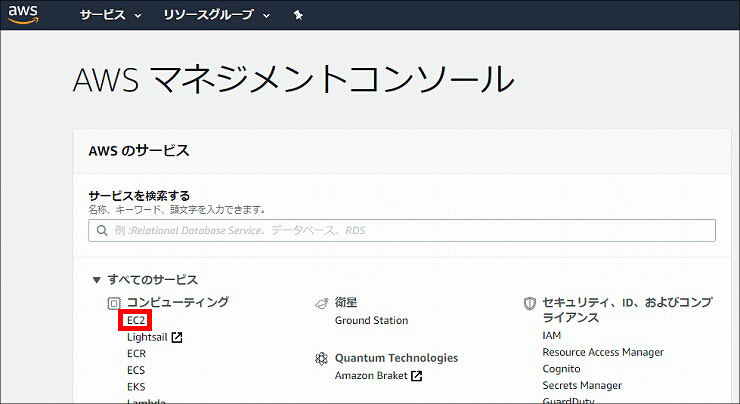Open the ECS service link

point(136,370)
